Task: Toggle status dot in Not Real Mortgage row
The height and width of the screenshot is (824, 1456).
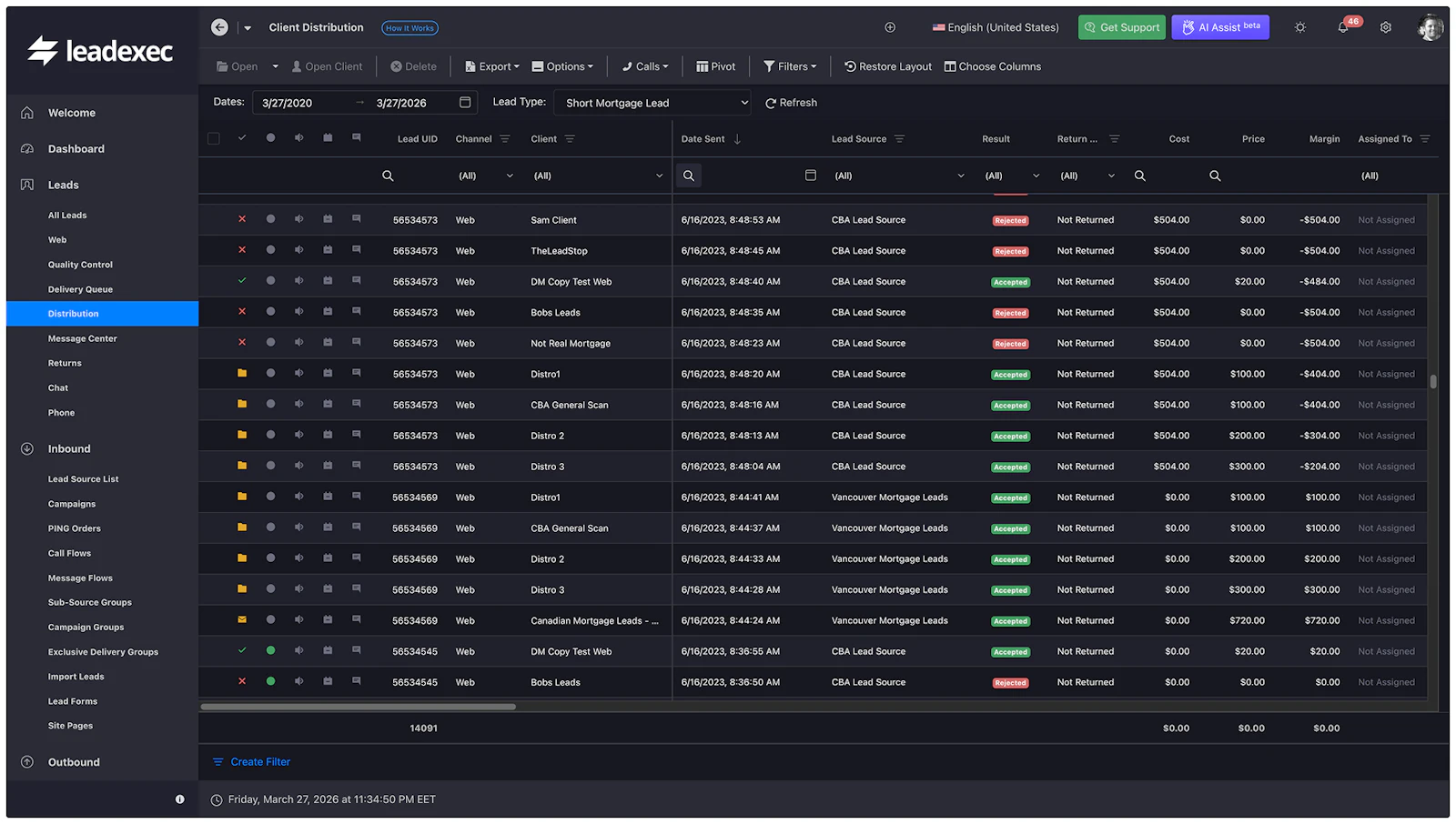Action: [x=270, y=342]
